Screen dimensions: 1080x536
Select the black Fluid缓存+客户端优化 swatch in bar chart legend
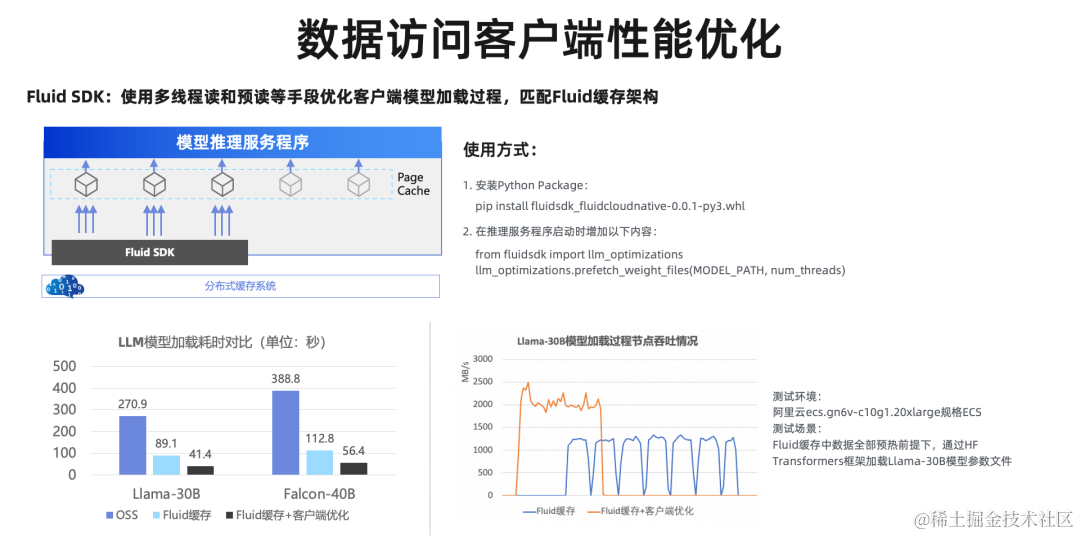pyautogui.click(x=228, y=515)
